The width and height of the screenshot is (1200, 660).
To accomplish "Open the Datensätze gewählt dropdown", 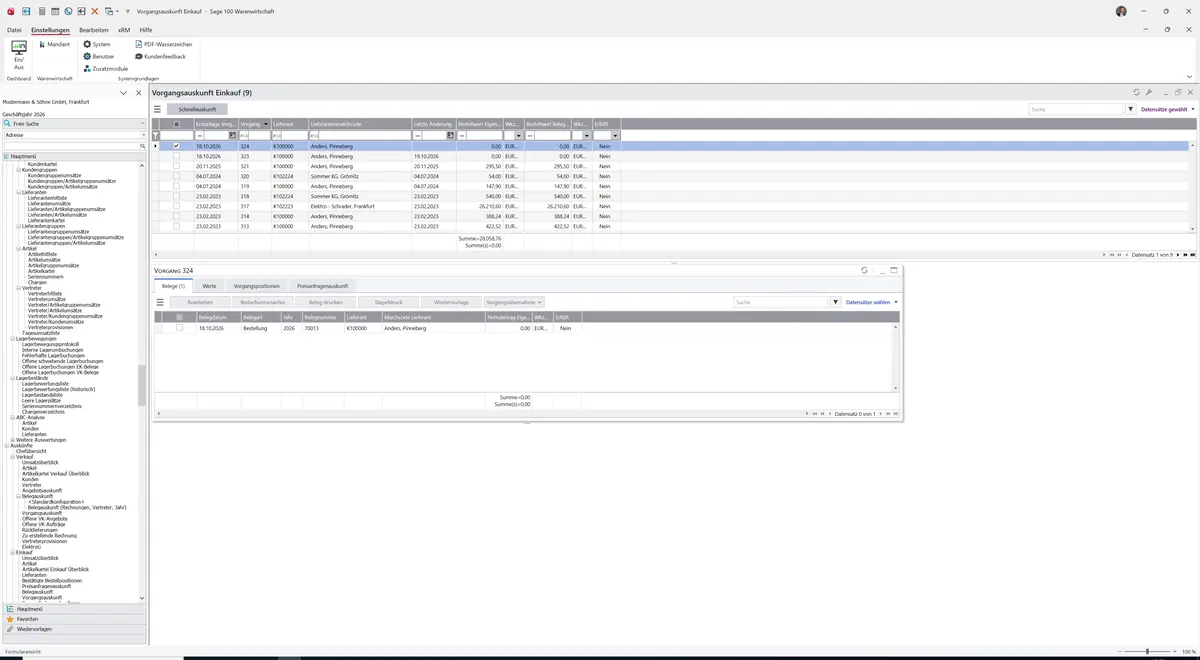I will pos(1167,109).
